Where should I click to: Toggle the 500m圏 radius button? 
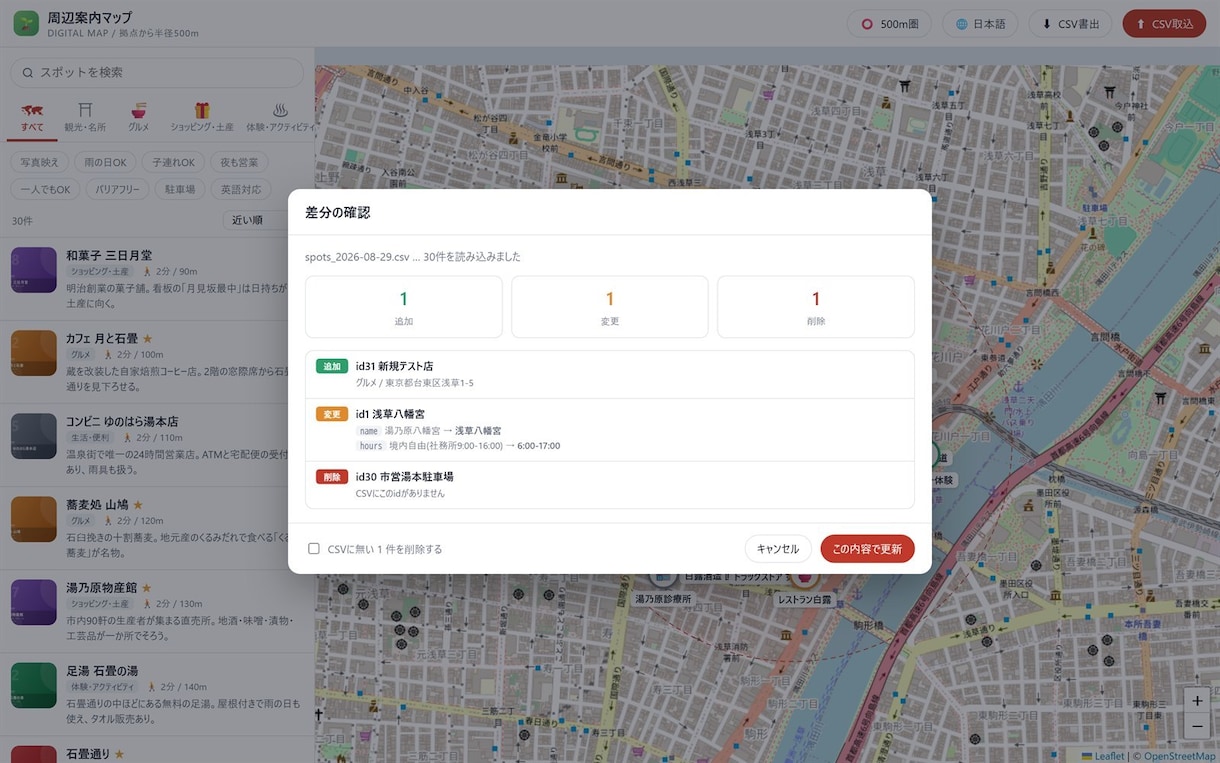(x=889, y=24)
